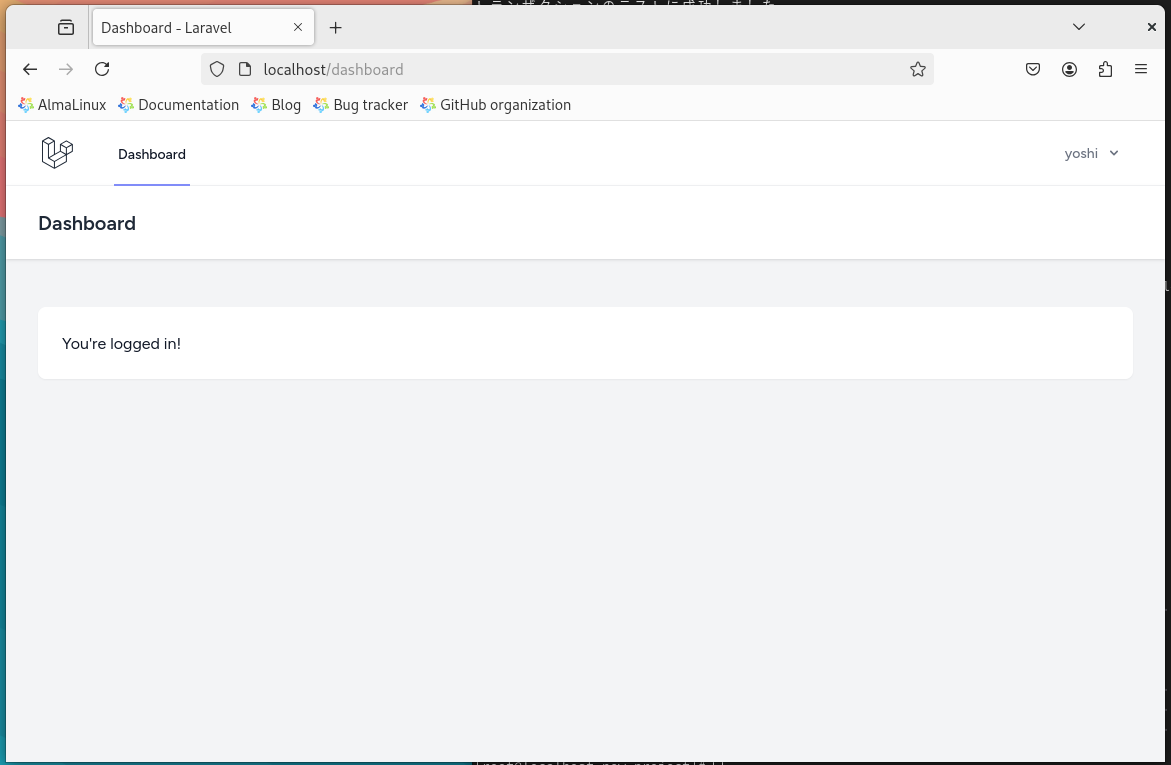Screen dimensions: 1171x765
Task: Click the Firefox account profile icon
Action: [x=1069, y=69]
